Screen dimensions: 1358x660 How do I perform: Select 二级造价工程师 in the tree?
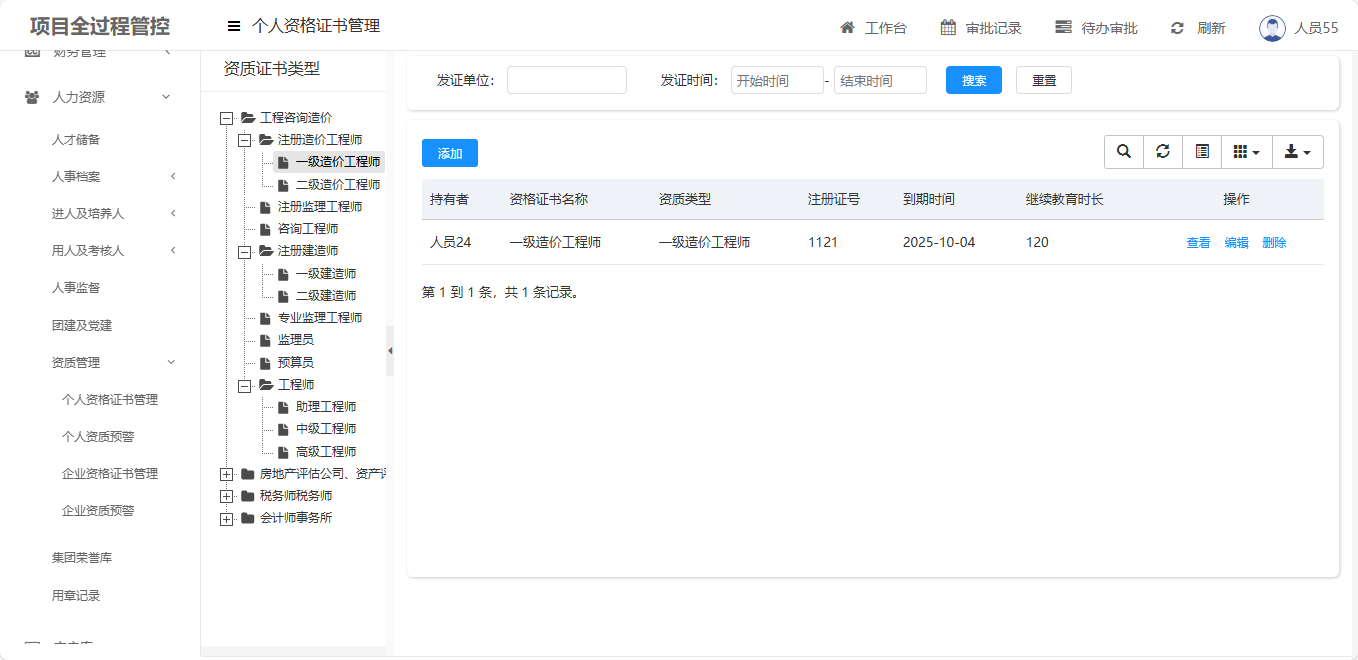coord(337,185)
